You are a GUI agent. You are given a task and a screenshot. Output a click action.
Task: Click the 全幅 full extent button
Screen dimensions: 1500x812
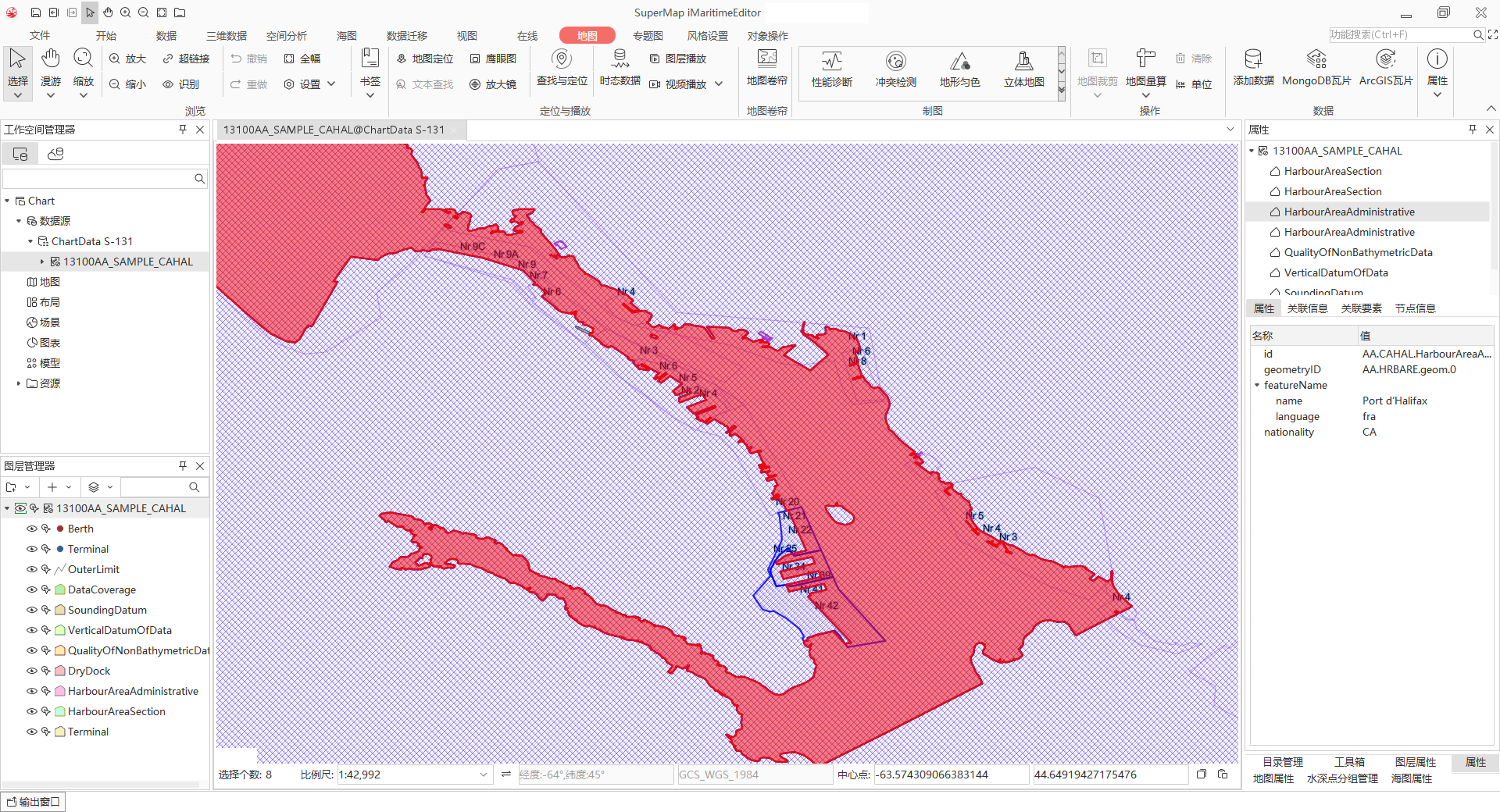point(302,59)
